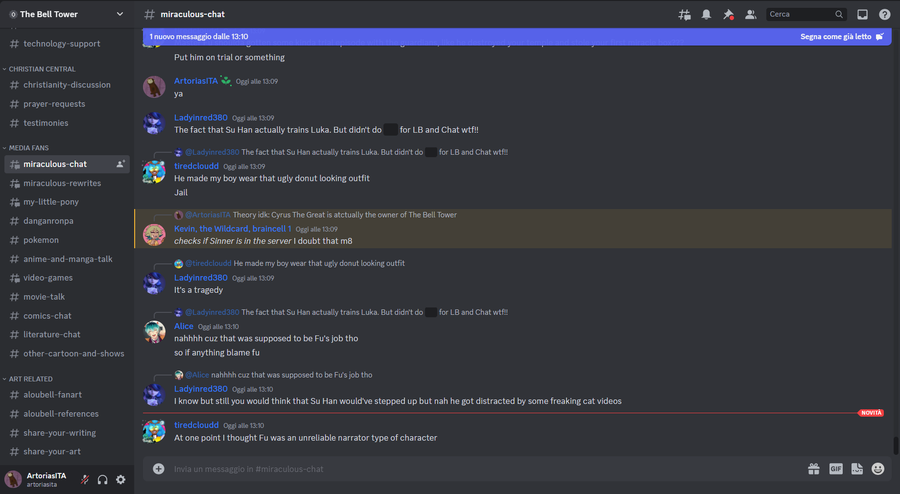Open the sticker picker

pyautogui.click(x=857, y=468)
